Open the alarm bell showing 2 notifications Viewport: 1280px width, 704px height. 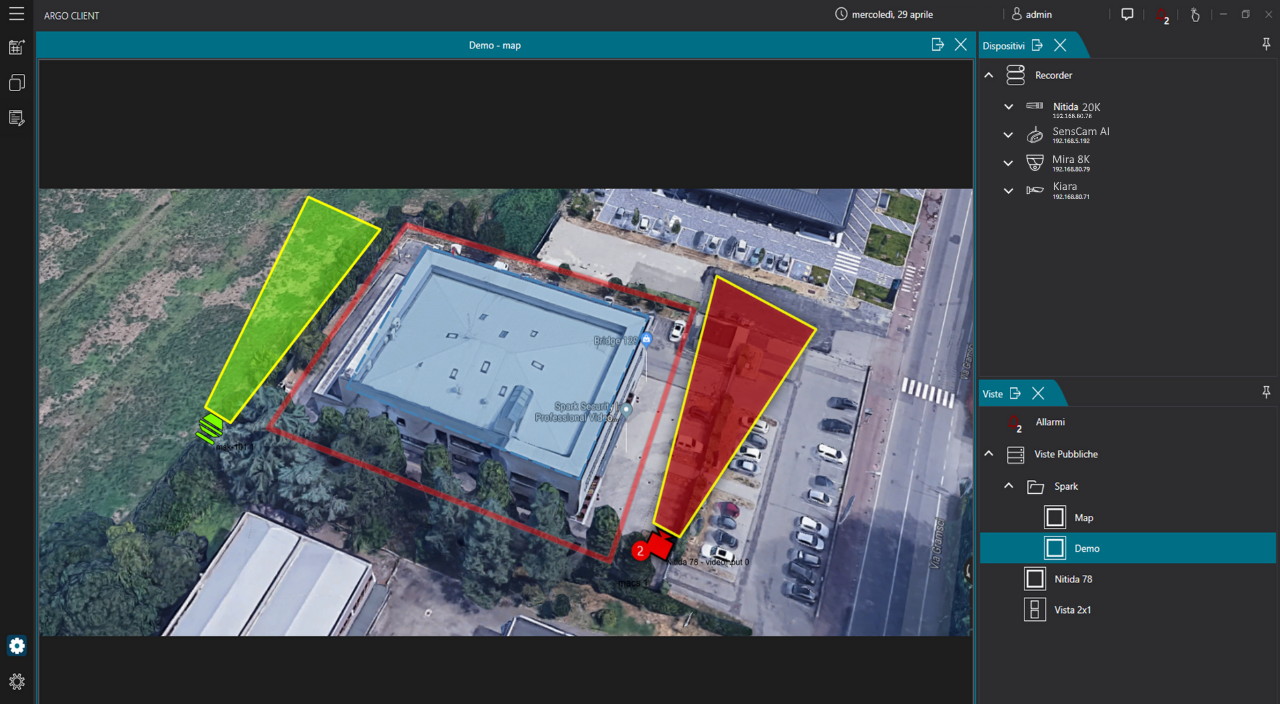[1162, 15]
